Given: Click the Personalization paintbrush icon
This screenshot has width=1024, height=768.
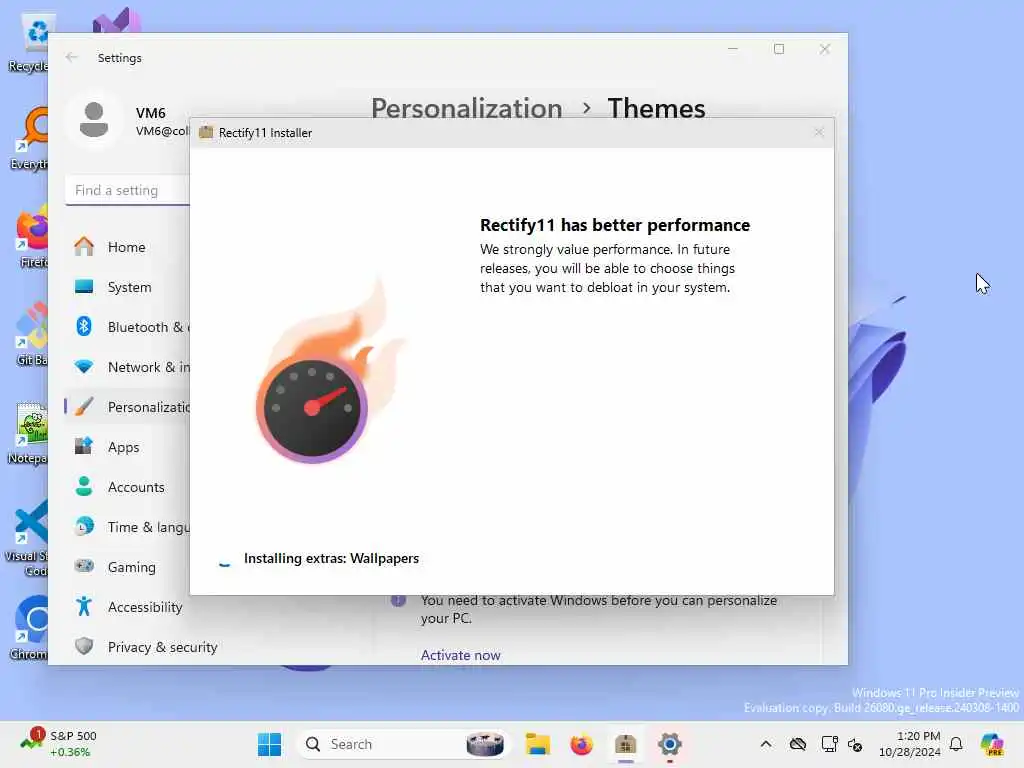Looking at the screenshot, I should tap(84, 406).
